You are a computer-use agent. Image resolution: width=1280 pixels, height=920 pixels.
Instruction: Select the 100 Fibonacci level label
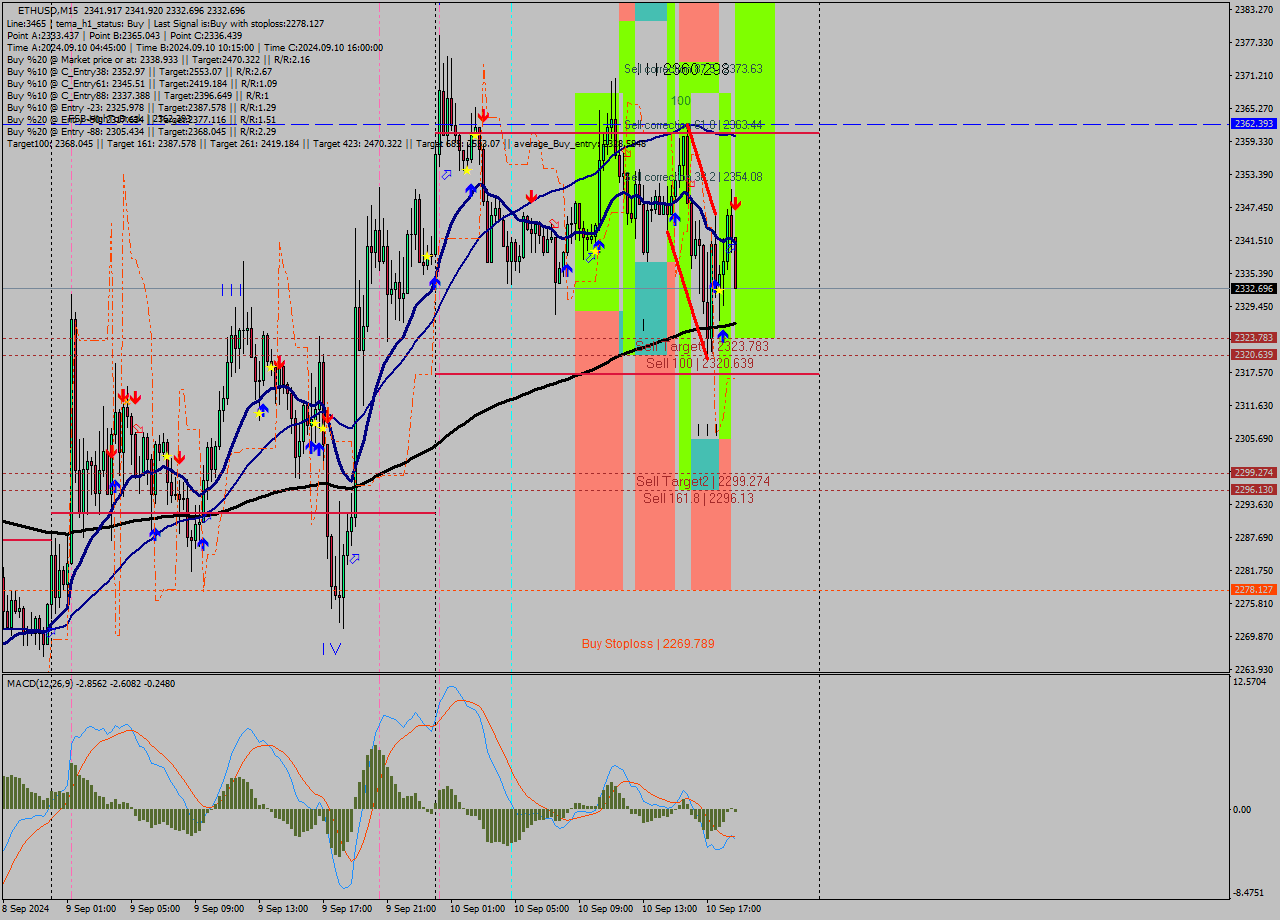[680, 100]
